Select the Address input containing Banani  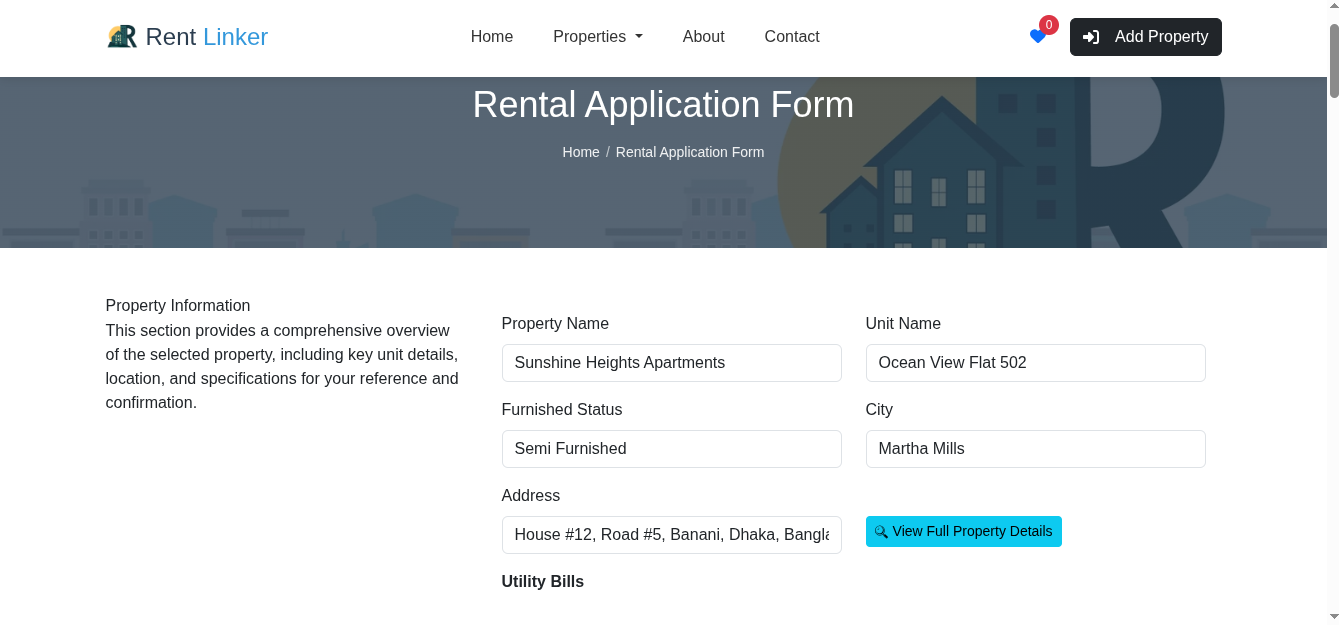(x=671, y=534)
